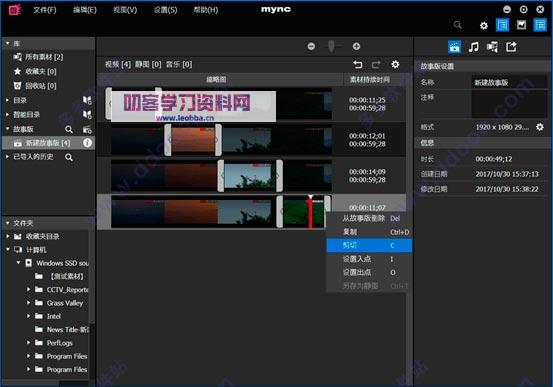Click zoom in plus button

(x=356, y=46)
